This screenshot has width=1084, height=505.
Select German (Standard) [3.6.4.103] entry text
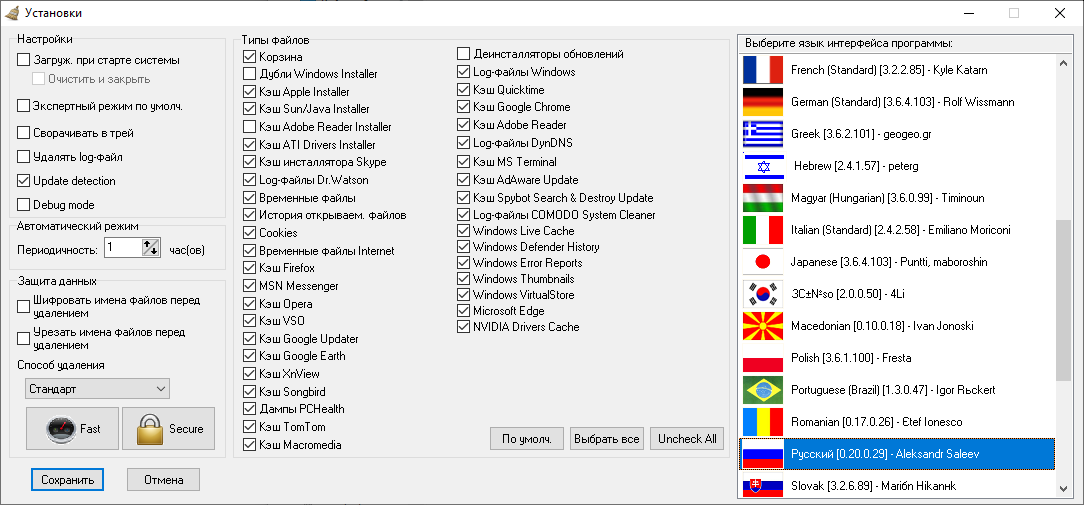[903, 102]
